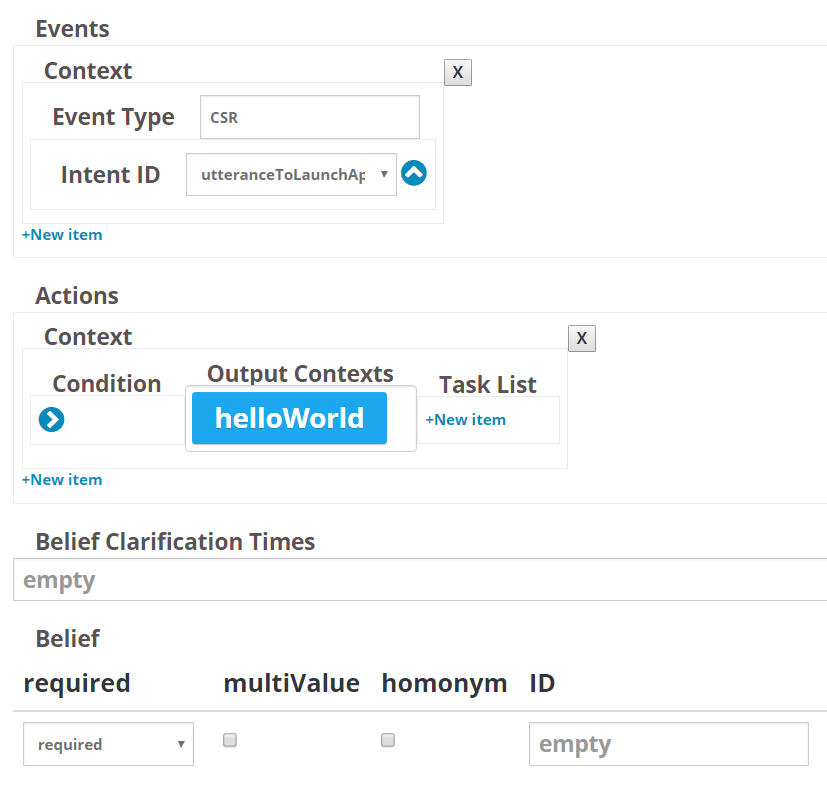Toggle the multiValue checkbox
Viewport: 827px width, 789px height.
tap(230, 740)
